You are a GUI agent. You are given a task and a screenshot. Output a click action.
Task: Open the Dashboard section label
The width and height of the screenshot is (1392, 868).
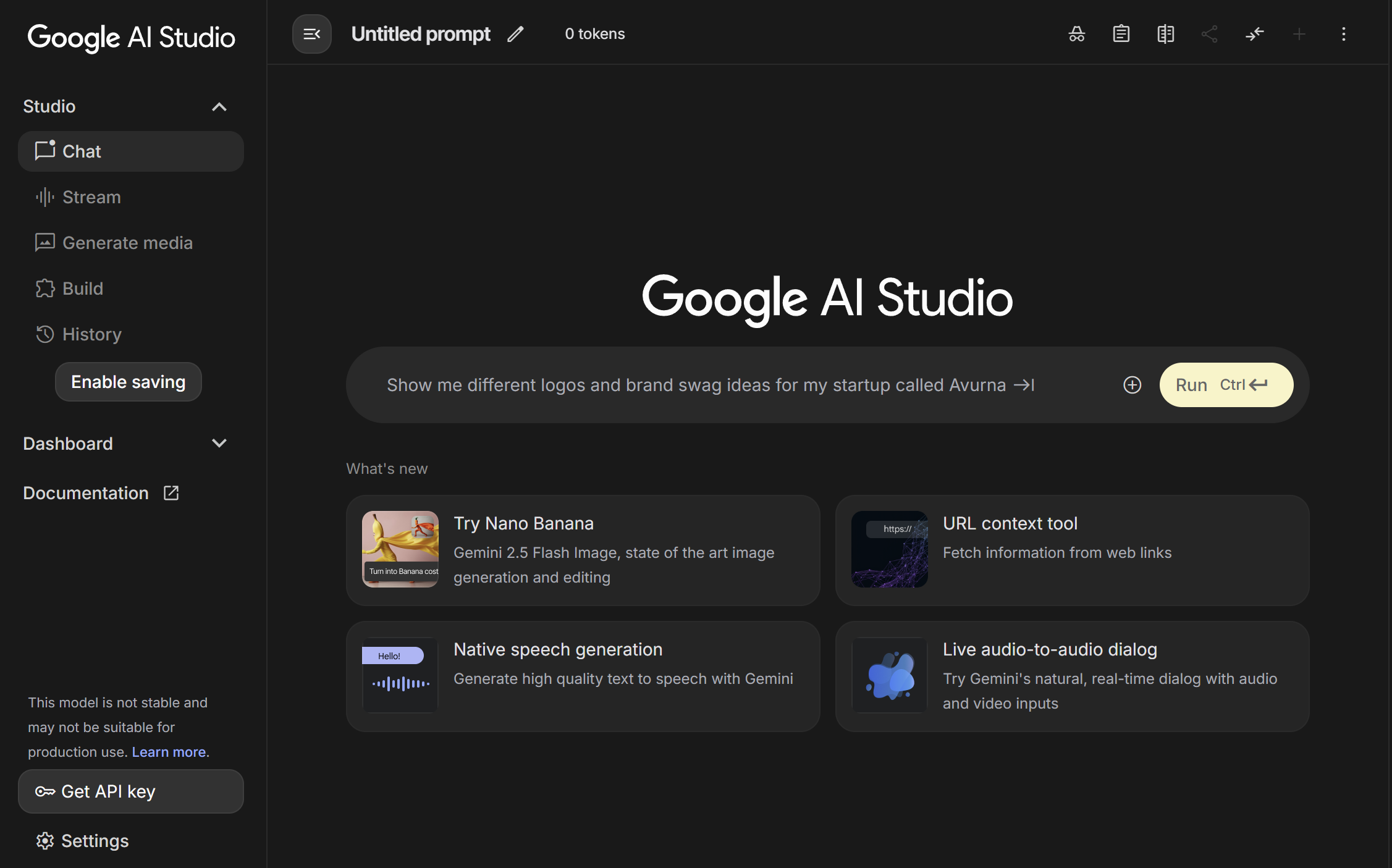68,444
